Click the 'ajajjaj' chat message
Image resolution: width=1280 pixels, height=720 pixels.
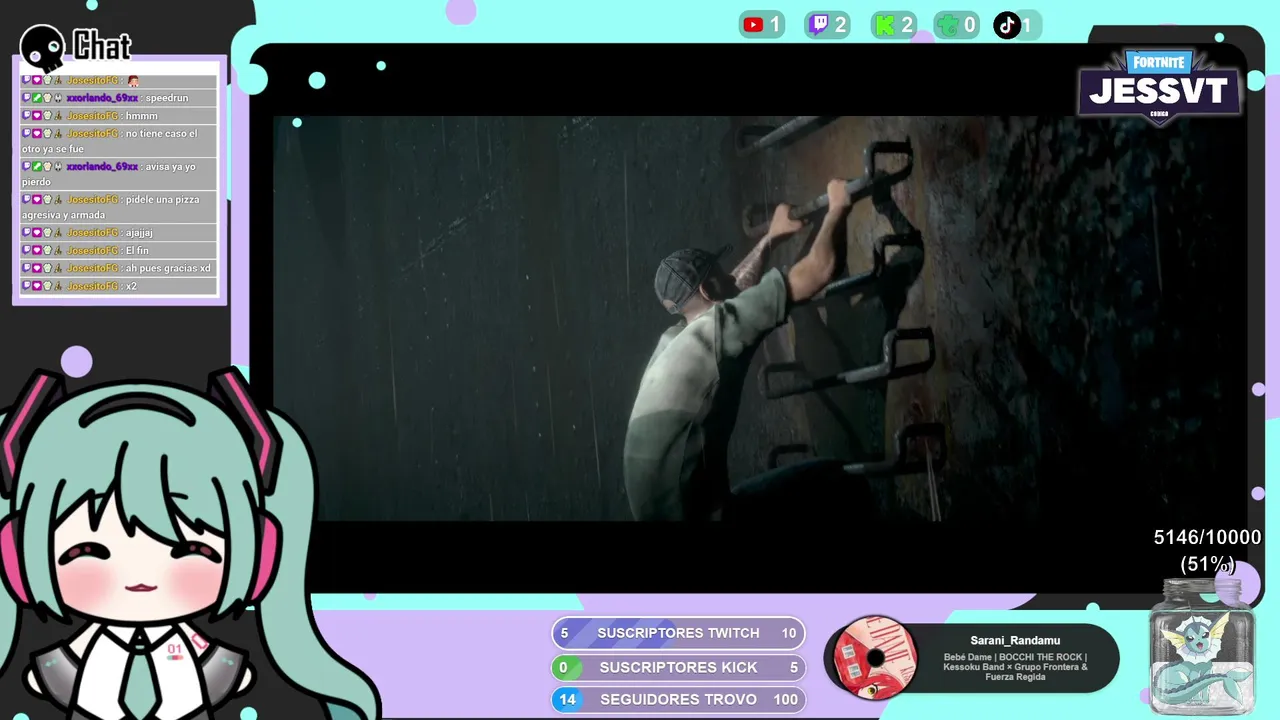[119, 233]
